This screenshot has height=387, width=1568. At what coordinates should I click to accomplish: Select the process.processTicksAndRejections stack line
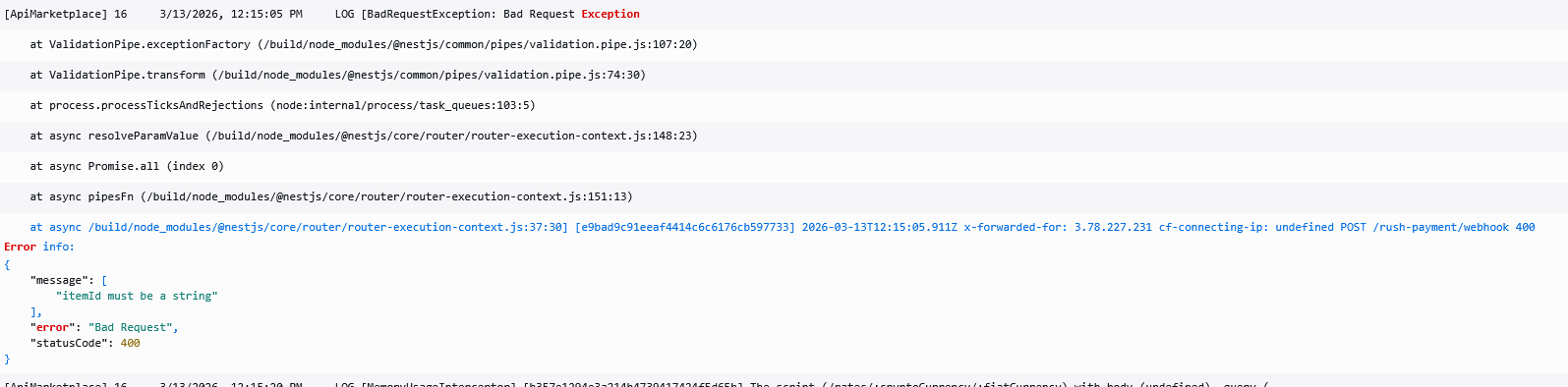784,106
